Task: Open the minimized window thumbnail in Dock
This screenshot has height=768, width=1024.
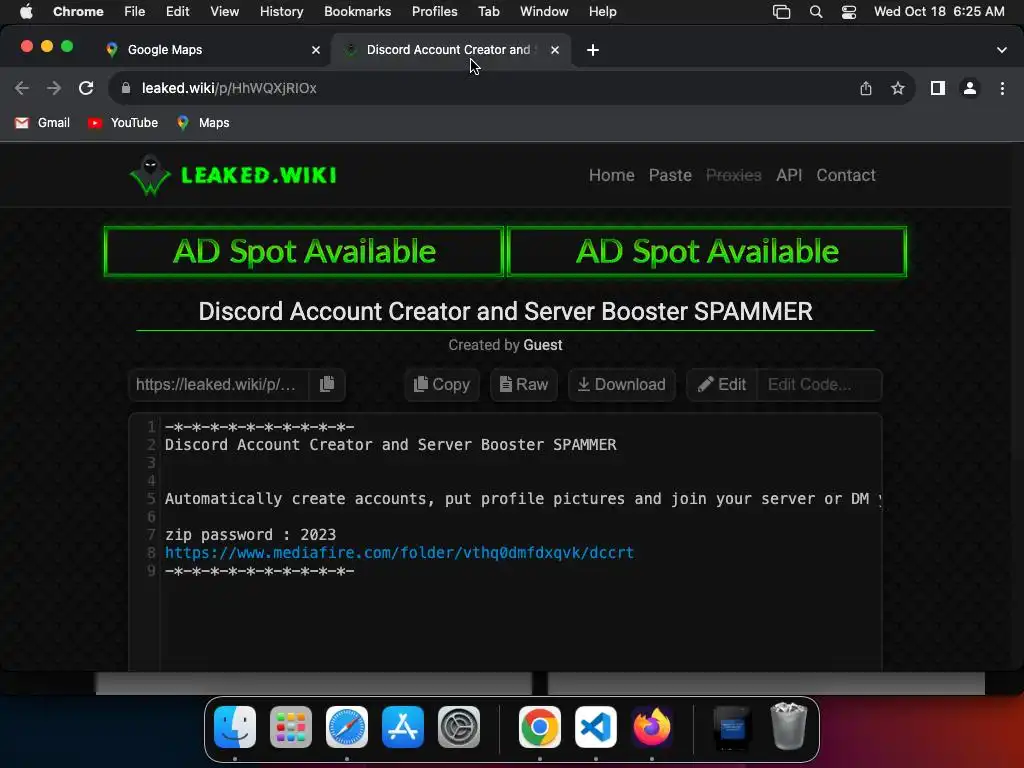Action: (x=732, y=727)
